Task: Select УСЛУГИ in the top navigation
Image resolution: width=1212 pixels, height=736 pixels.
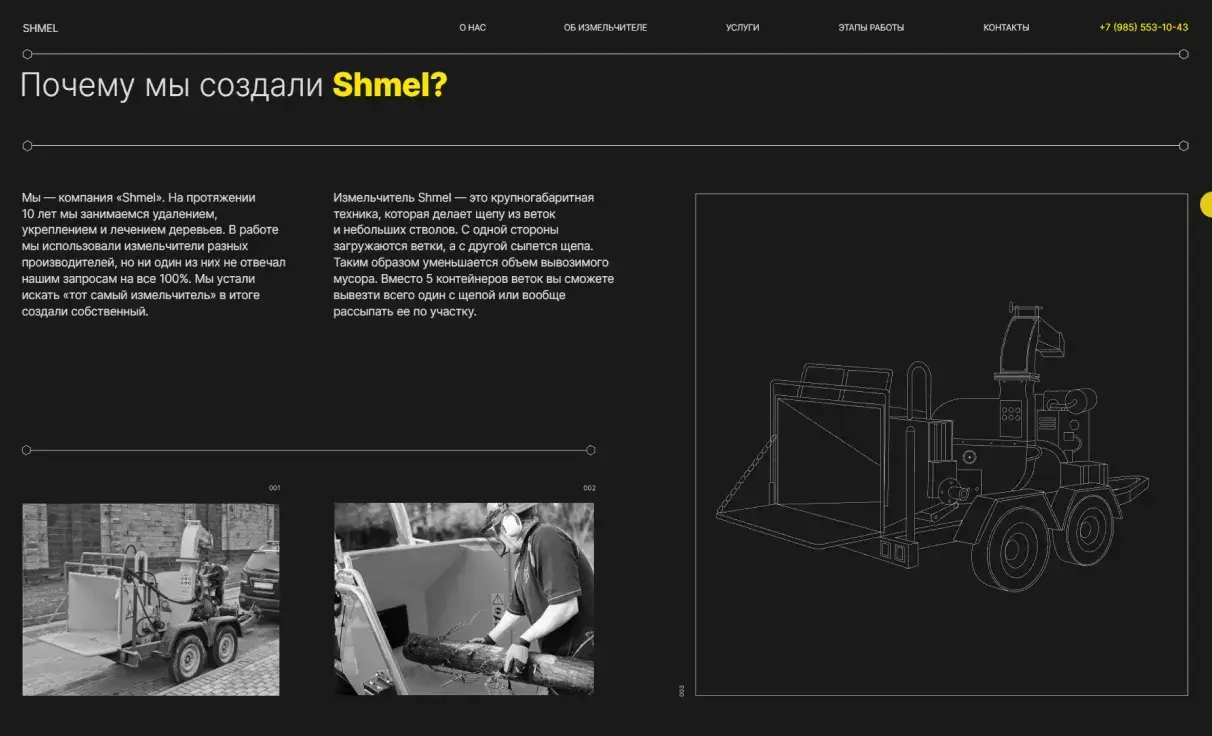Action: pos(742,28)
